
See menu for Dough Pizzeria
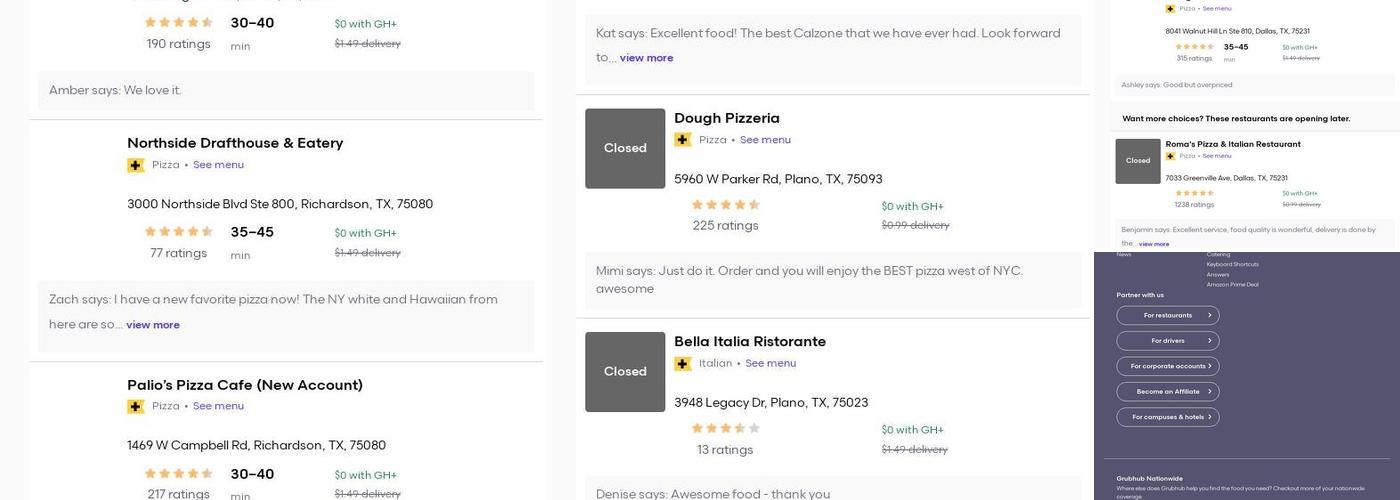click(x=765, y=140)
